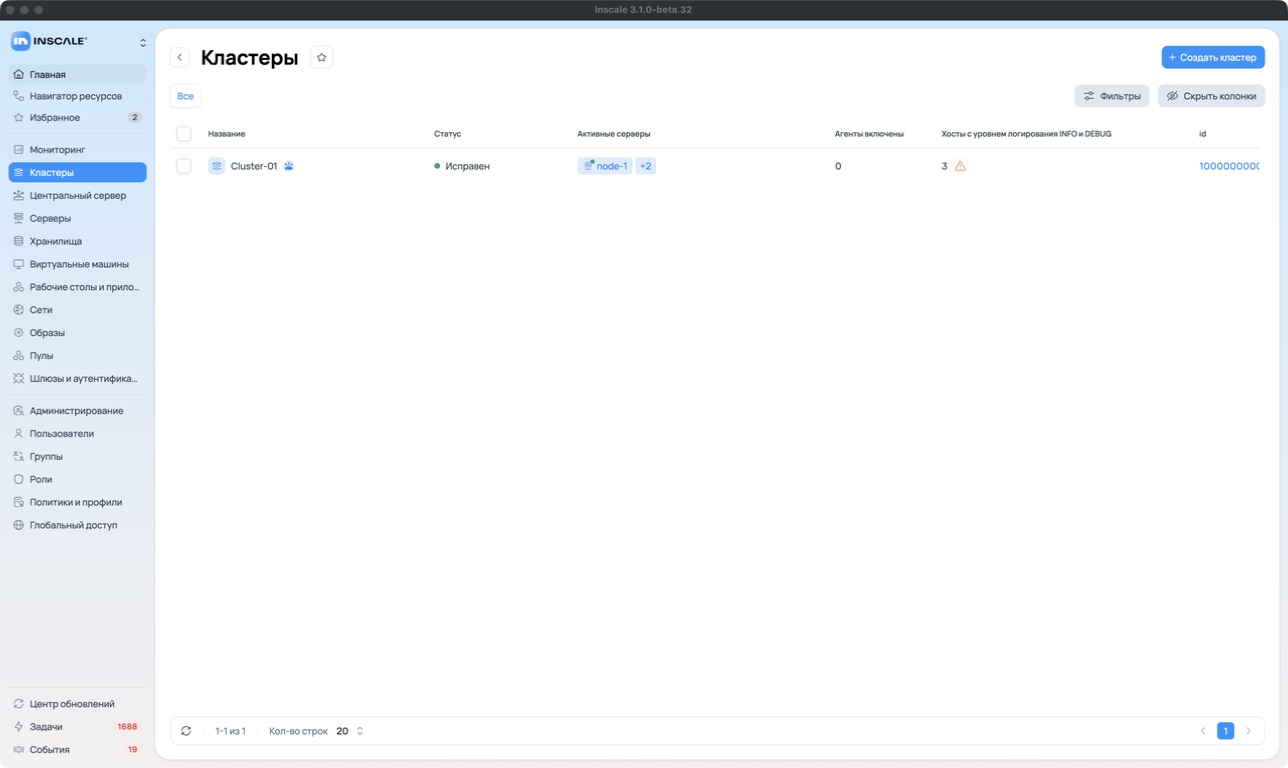1288x768 pixels.
Task: Open Роли section in the sidebar
Action: tap(78, 479)
